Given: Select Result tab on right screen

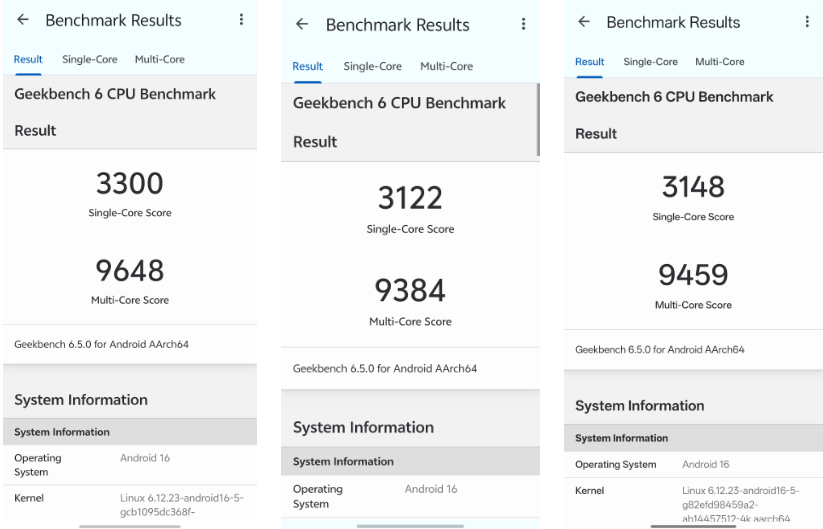Looking at the screenshot, I should click(x=590, y=62).
